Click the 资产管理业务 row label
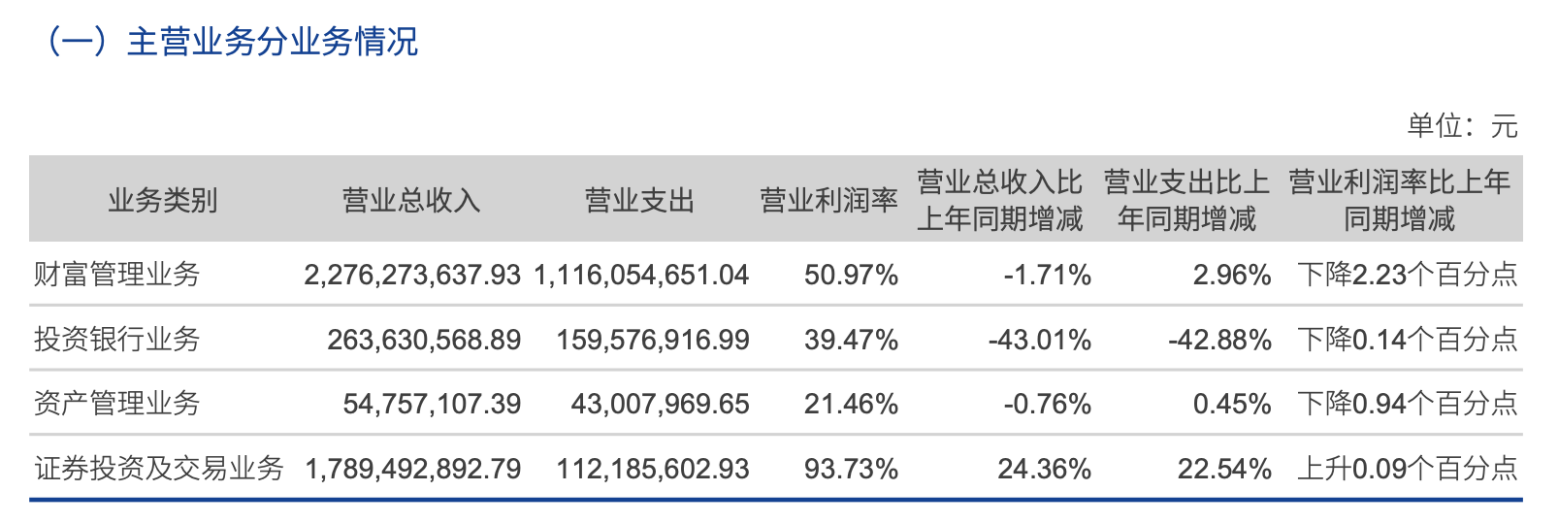The image size is (1558, 524). [x=117, y=404]
